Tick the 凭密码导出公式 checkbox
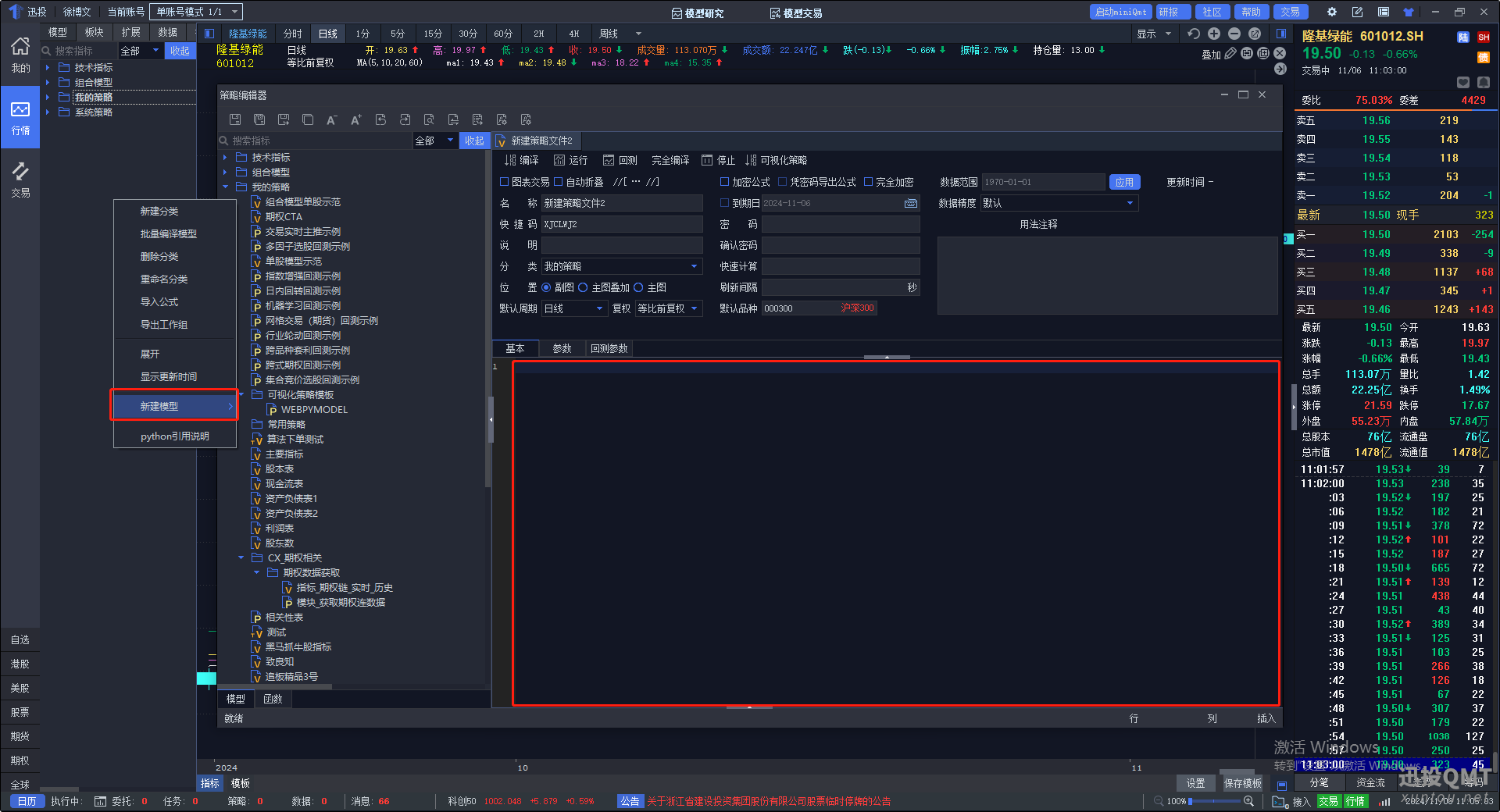 782,182
